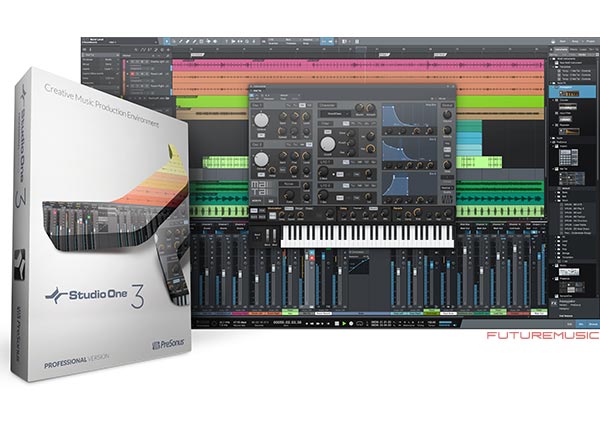The image size is (600, 430).
Task: Click the Env 2 graph in Mai Tai
Action: point(409,150)
